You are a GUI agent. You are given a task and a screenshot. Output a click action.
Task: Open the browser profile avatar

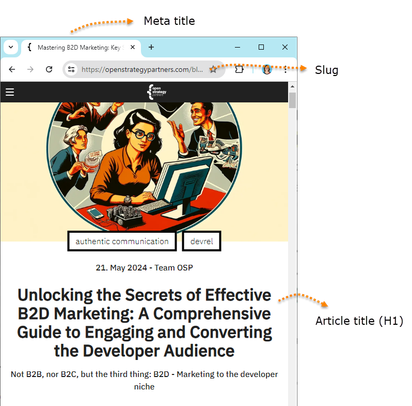point(267,69)
